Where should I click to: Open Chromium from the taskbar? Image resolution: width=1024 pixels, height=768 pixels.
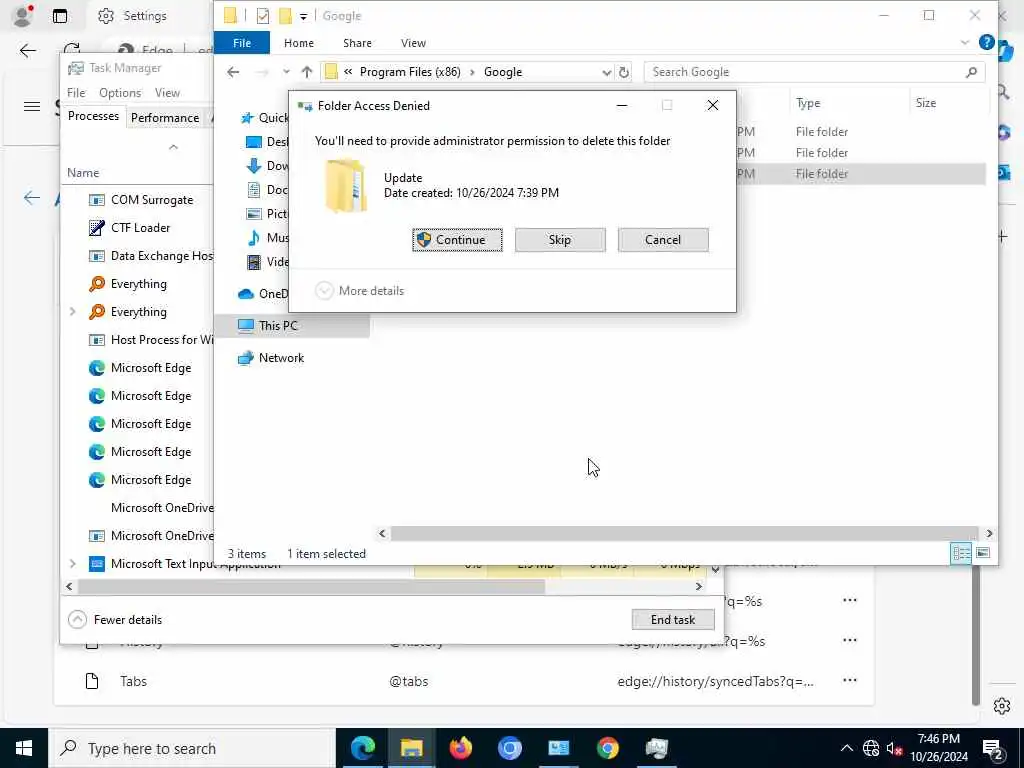click(x=509, y=748)
